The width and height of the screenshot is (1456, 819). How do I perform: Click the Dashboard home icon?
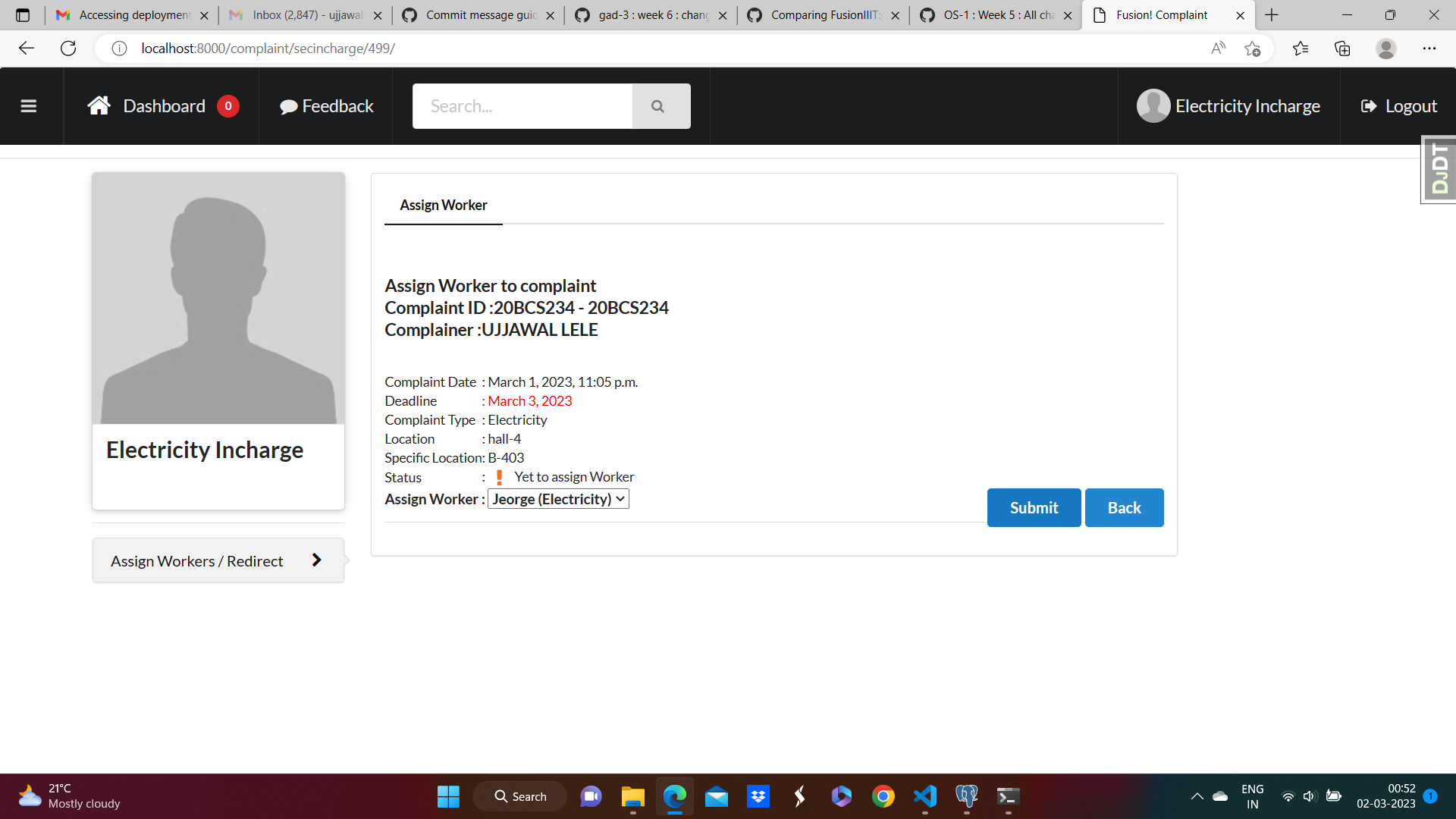point(99,105)
